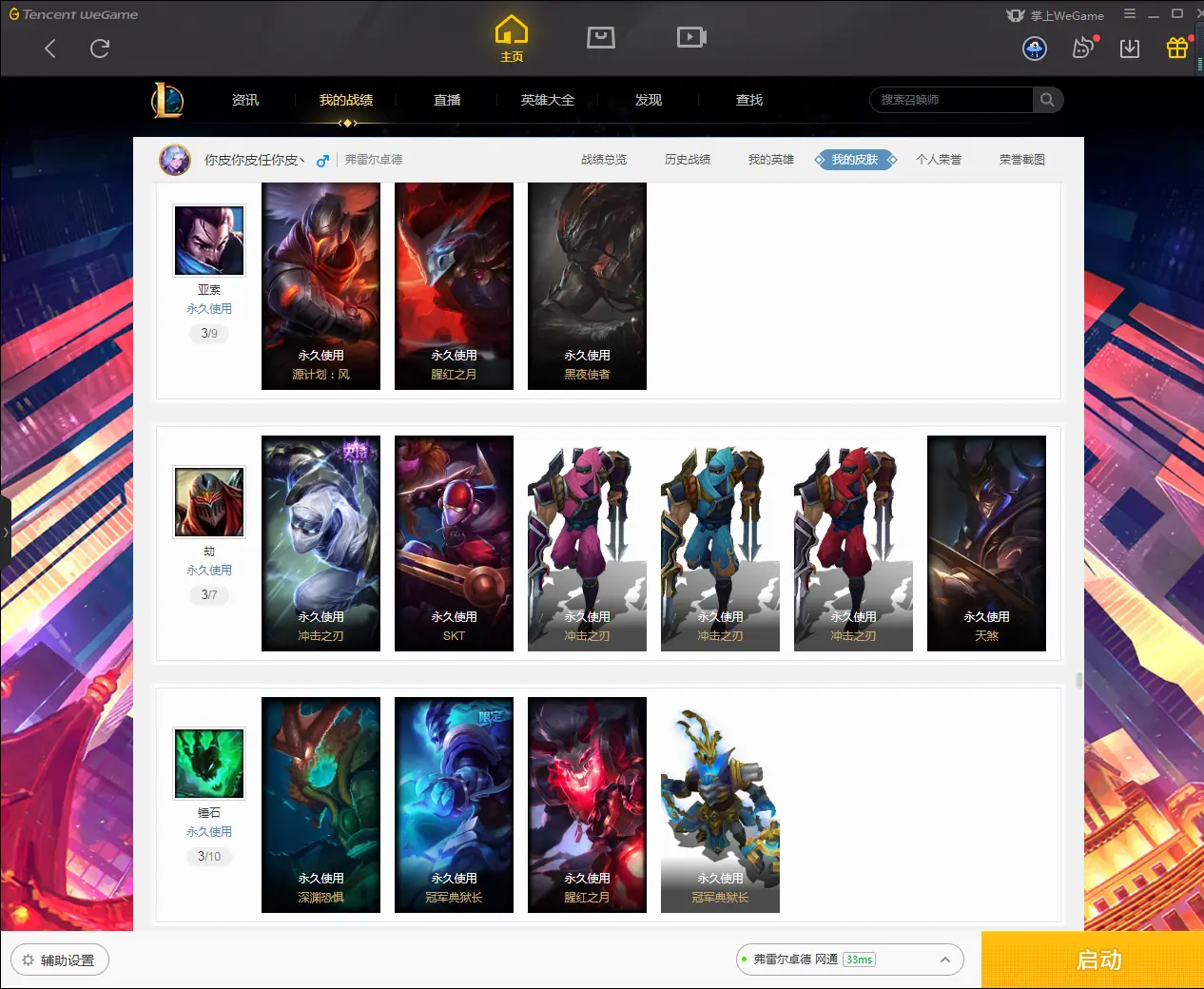Open the round blue avatar assistant icon
The image size is (1204, 989).
pyautogui.click(x=1035, y=48)
